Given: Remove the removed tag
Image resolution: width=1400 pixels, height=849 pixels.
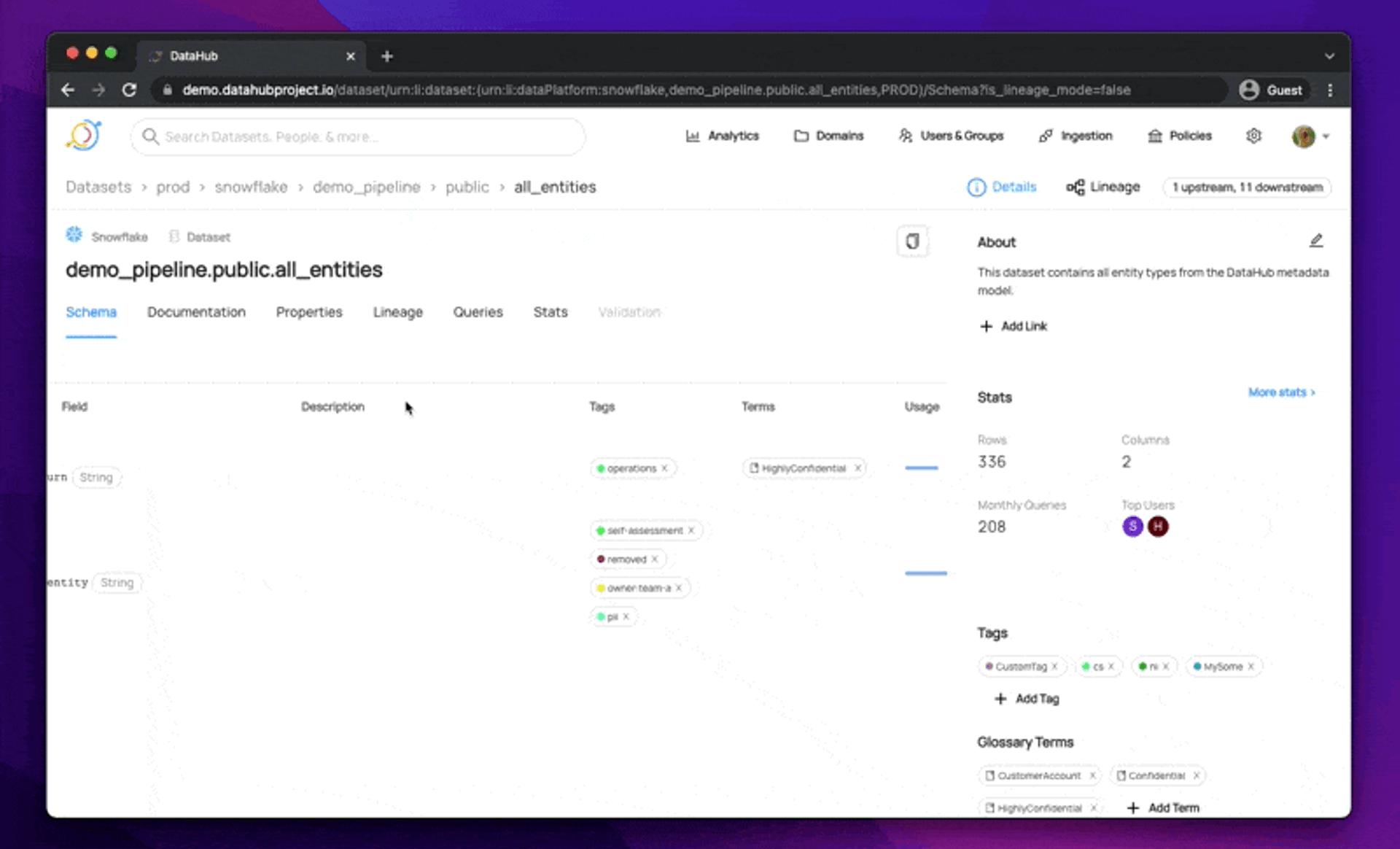Looking at the screenshot, I should pos(655,559).
